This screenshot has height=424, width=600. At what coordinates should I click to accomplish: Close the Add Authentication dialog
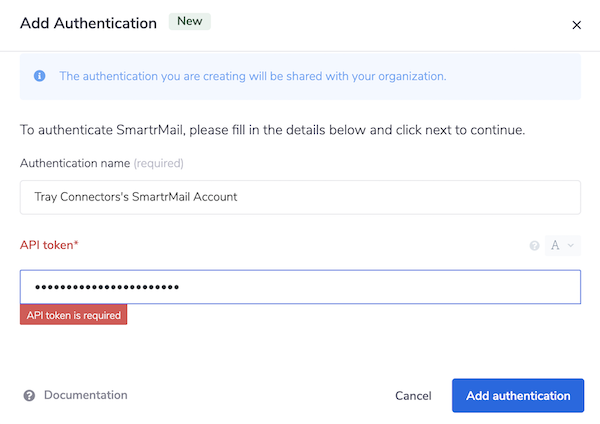[576, 25]
